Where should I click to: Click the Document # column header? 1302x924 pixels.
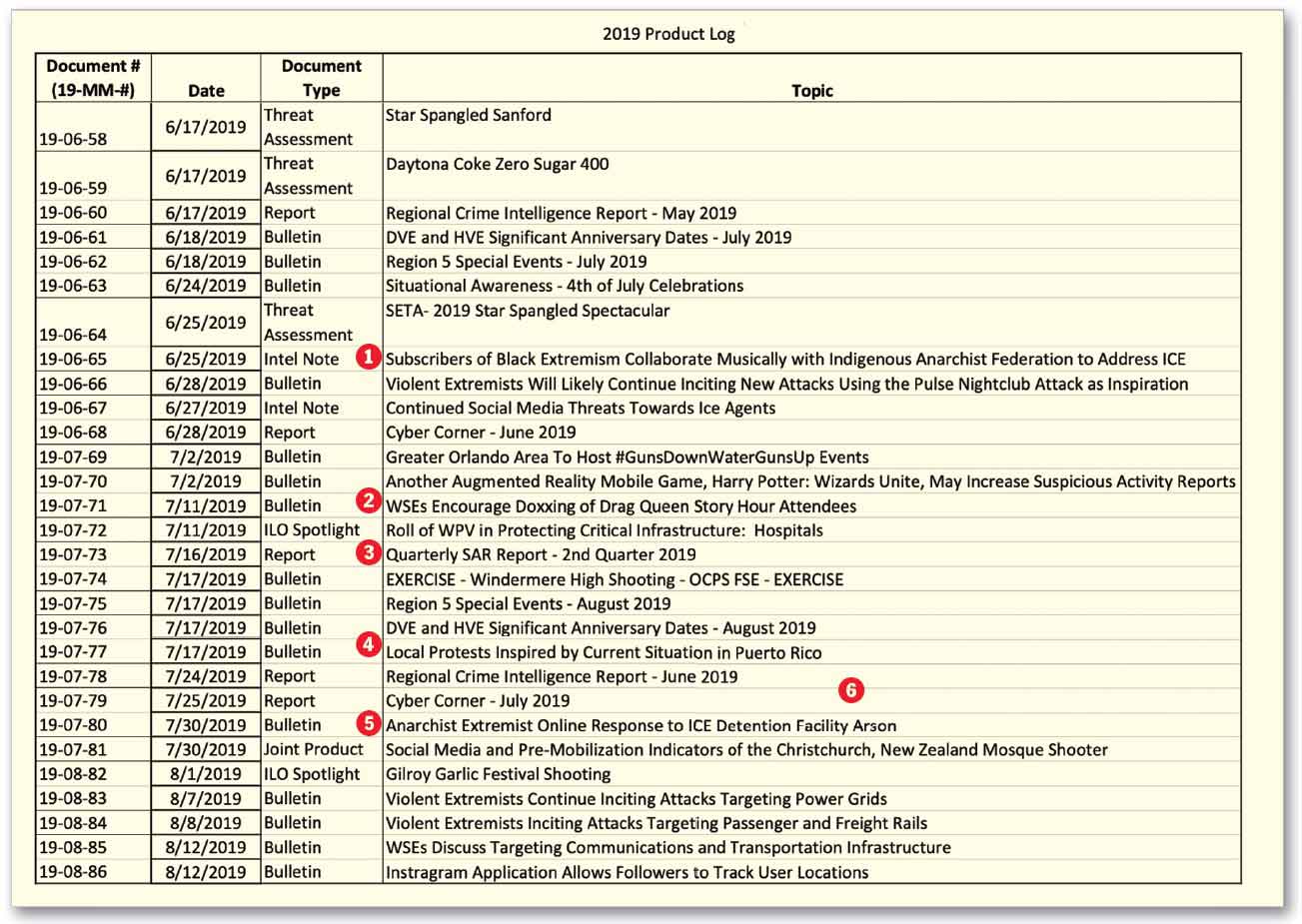92,78
